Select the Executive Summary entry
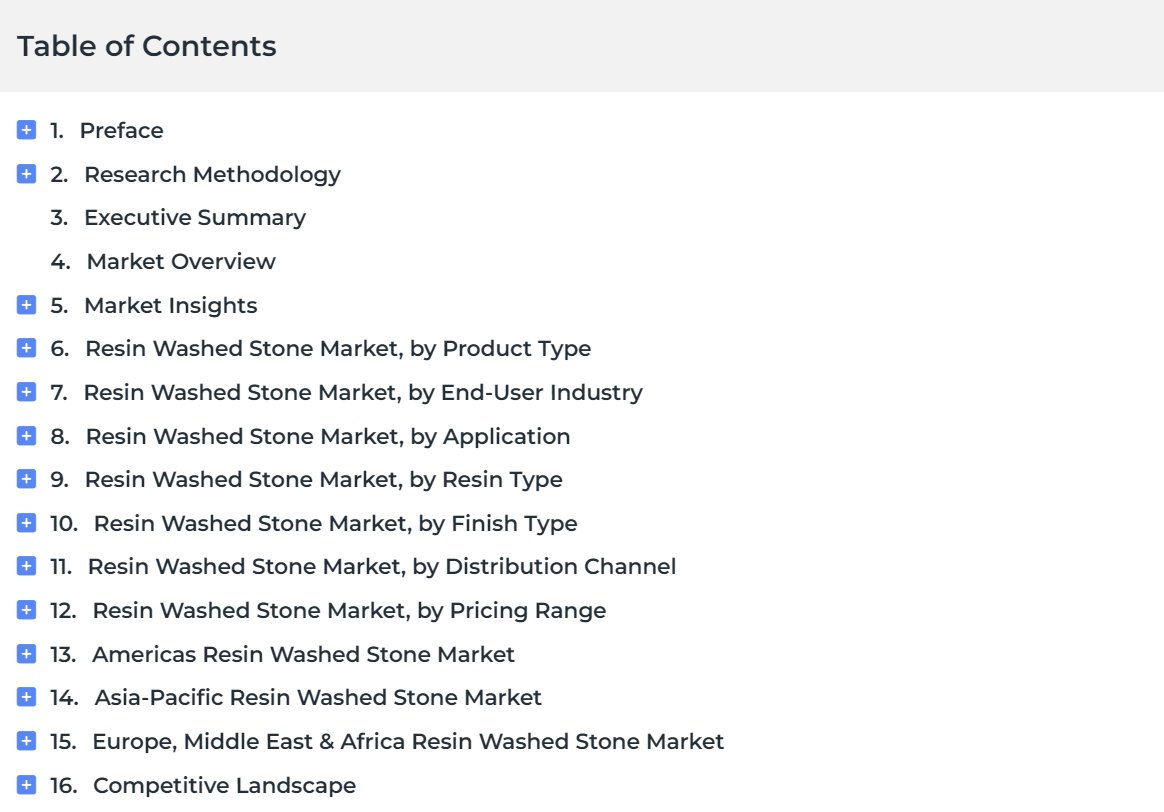The height and width of the screenshot is (812, 1164). pos(194,217)
